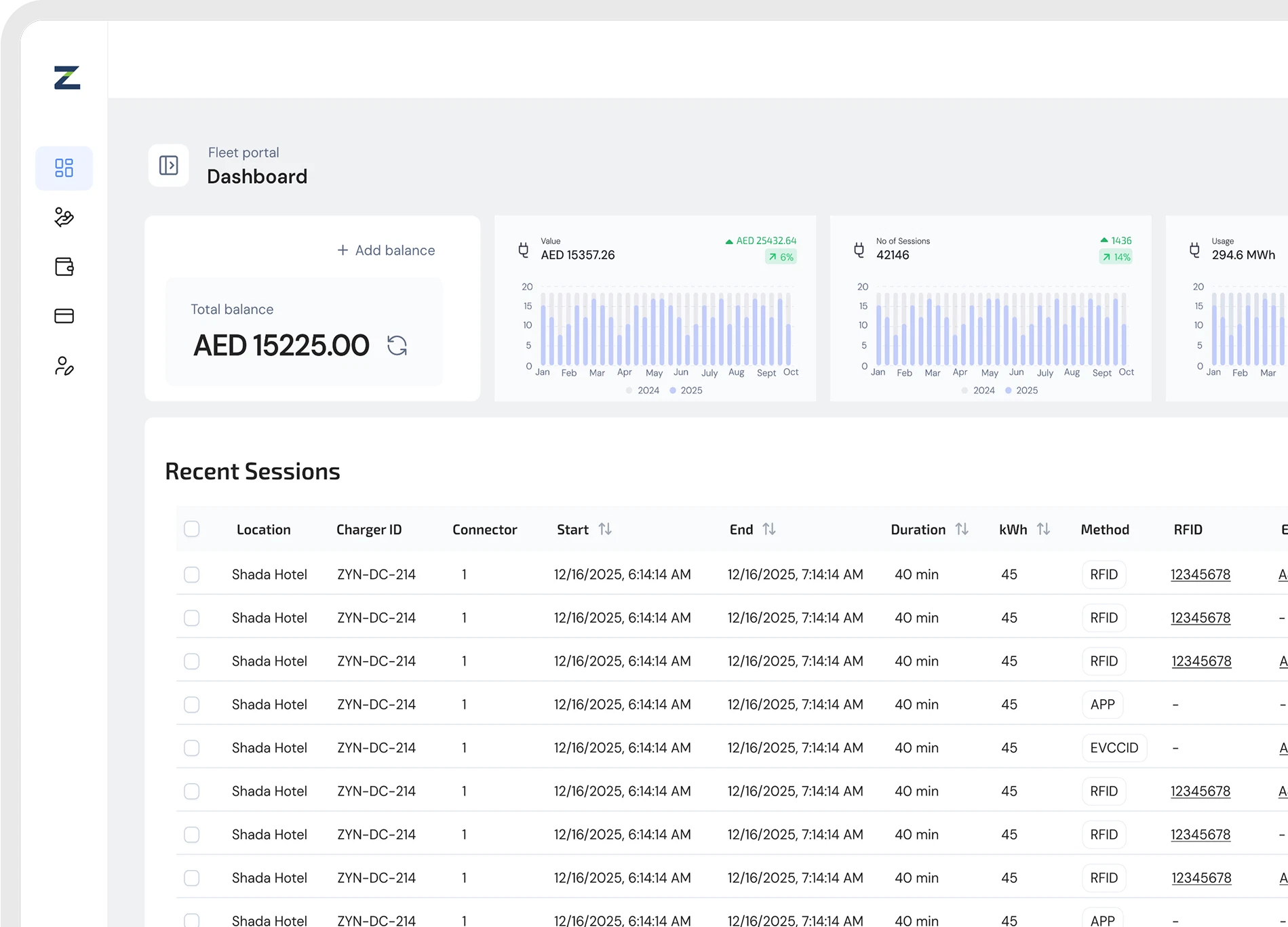Click Add balance button
1288x927 pixels.
click(x=386, y=250)
